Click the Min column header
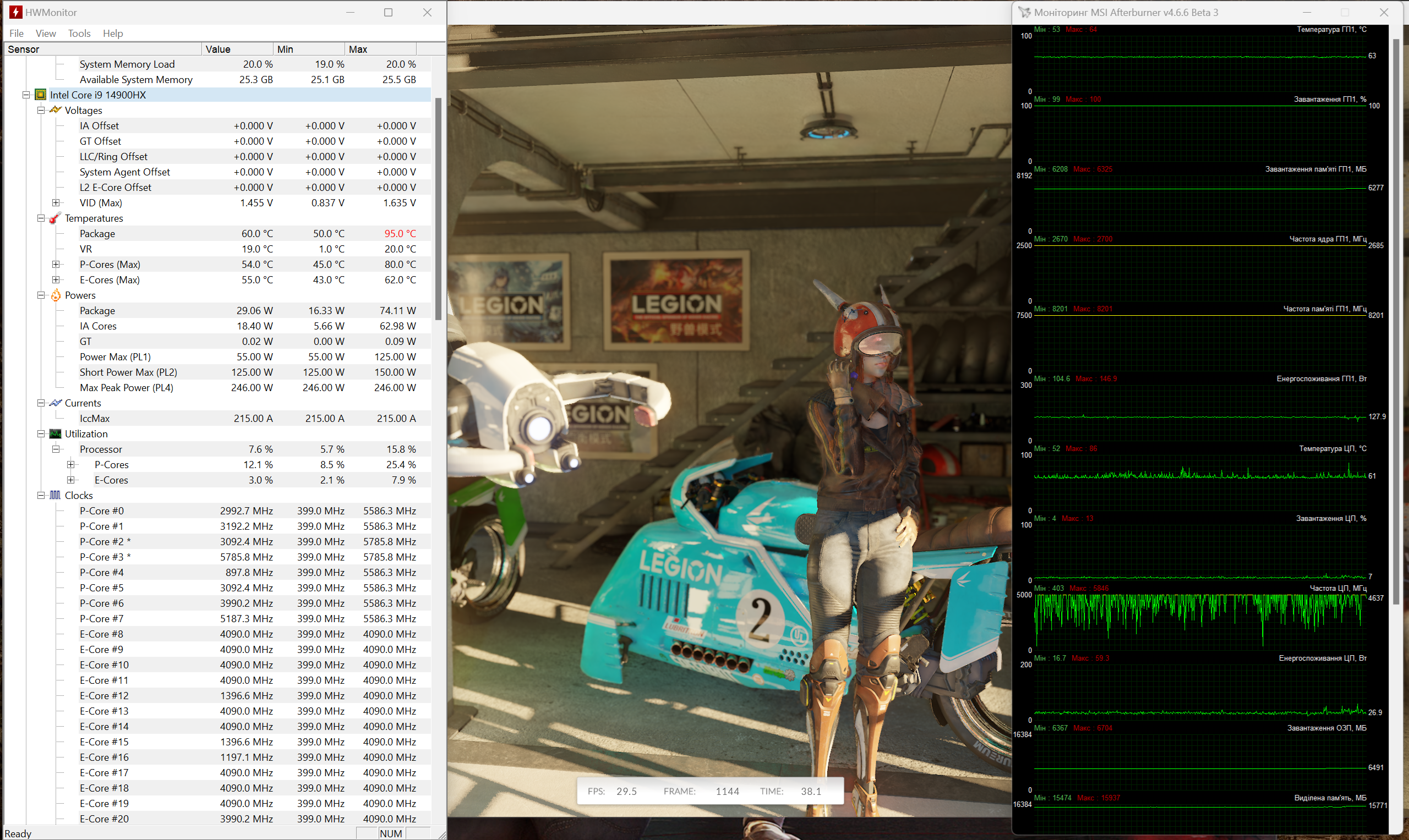The image size is (1409, 840). point(309,50)
